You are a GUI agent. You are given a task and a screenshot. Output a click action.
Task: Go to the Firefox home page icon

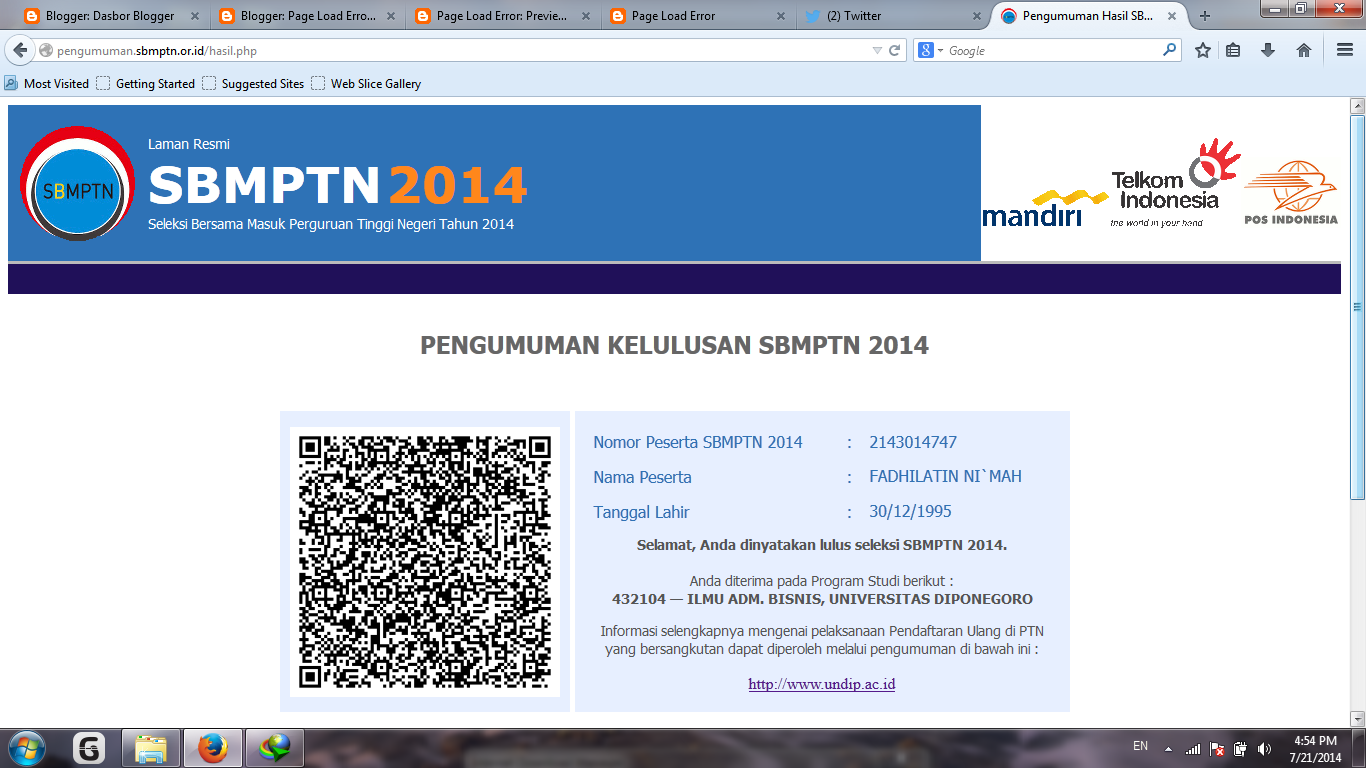coord(1304,50)
